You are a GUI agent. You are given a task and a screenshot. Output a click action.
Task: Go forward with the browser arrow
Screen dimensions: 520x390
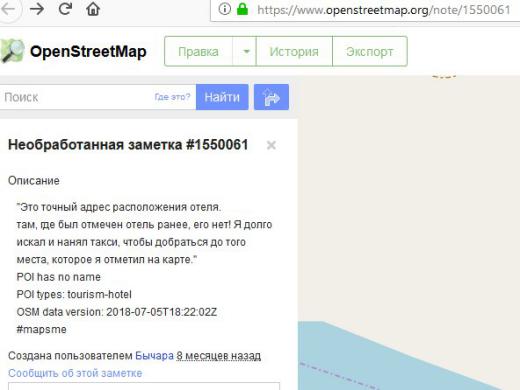[x=37, y=9]
